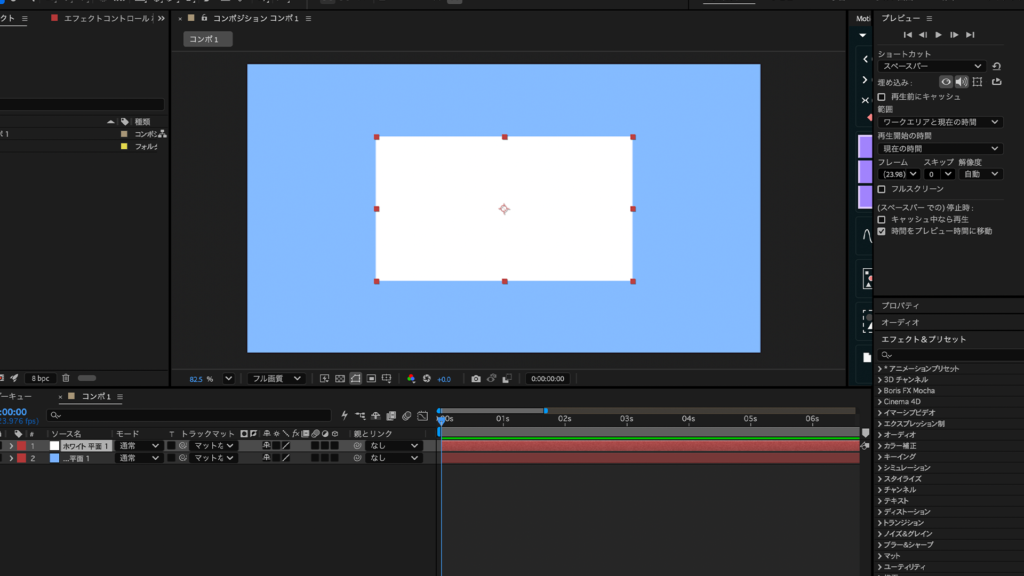Take snapshot with camera icon
This screenshot has width=1024, height=576.
click(x=475, y=379)
